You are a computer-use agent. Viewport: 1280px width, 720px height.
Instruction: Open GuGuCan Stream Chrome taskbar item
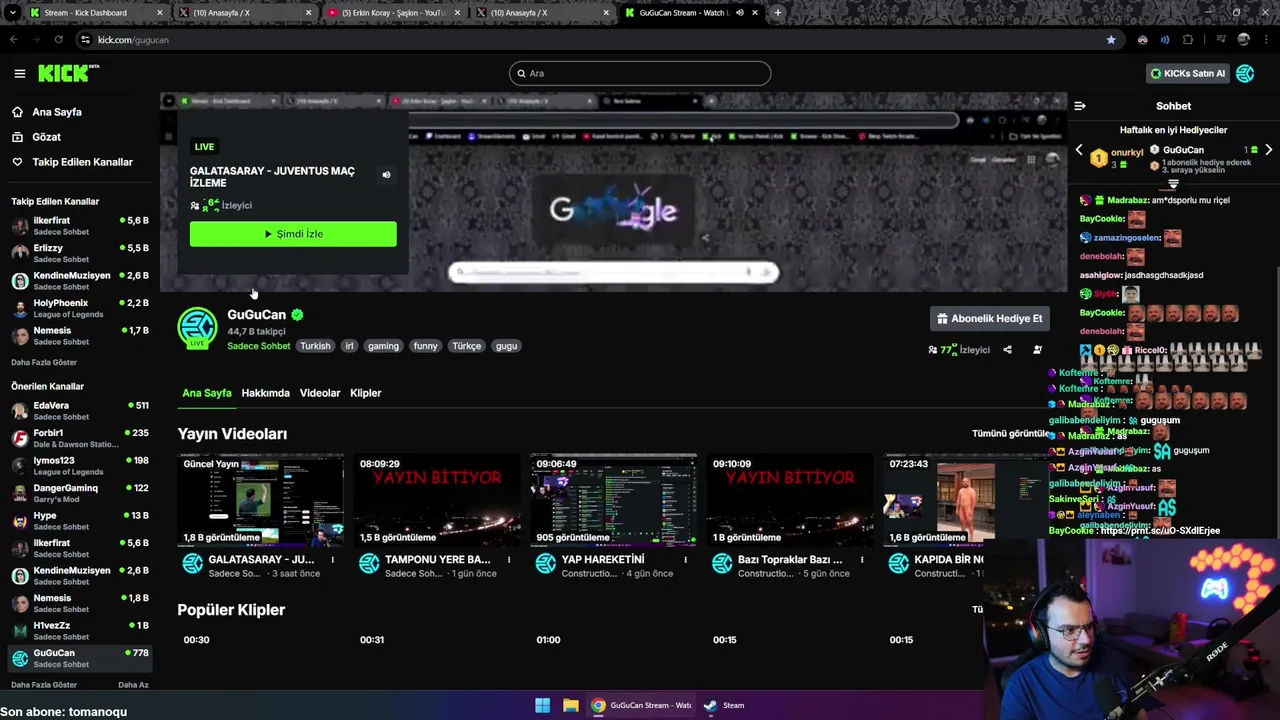[x=641, y=705]
